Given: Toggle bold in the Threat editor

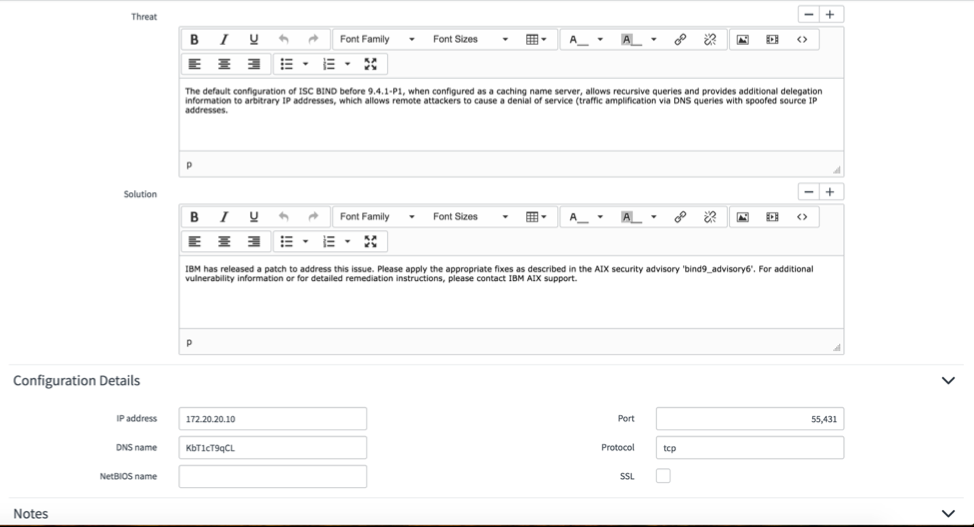Looking at the screenshot, I should click(194, 40).
